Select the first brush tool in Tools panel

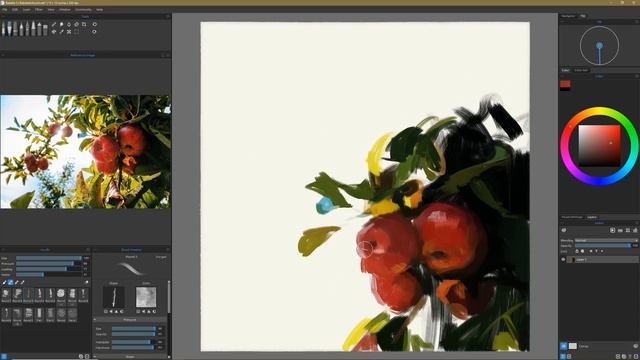[3, 28]
